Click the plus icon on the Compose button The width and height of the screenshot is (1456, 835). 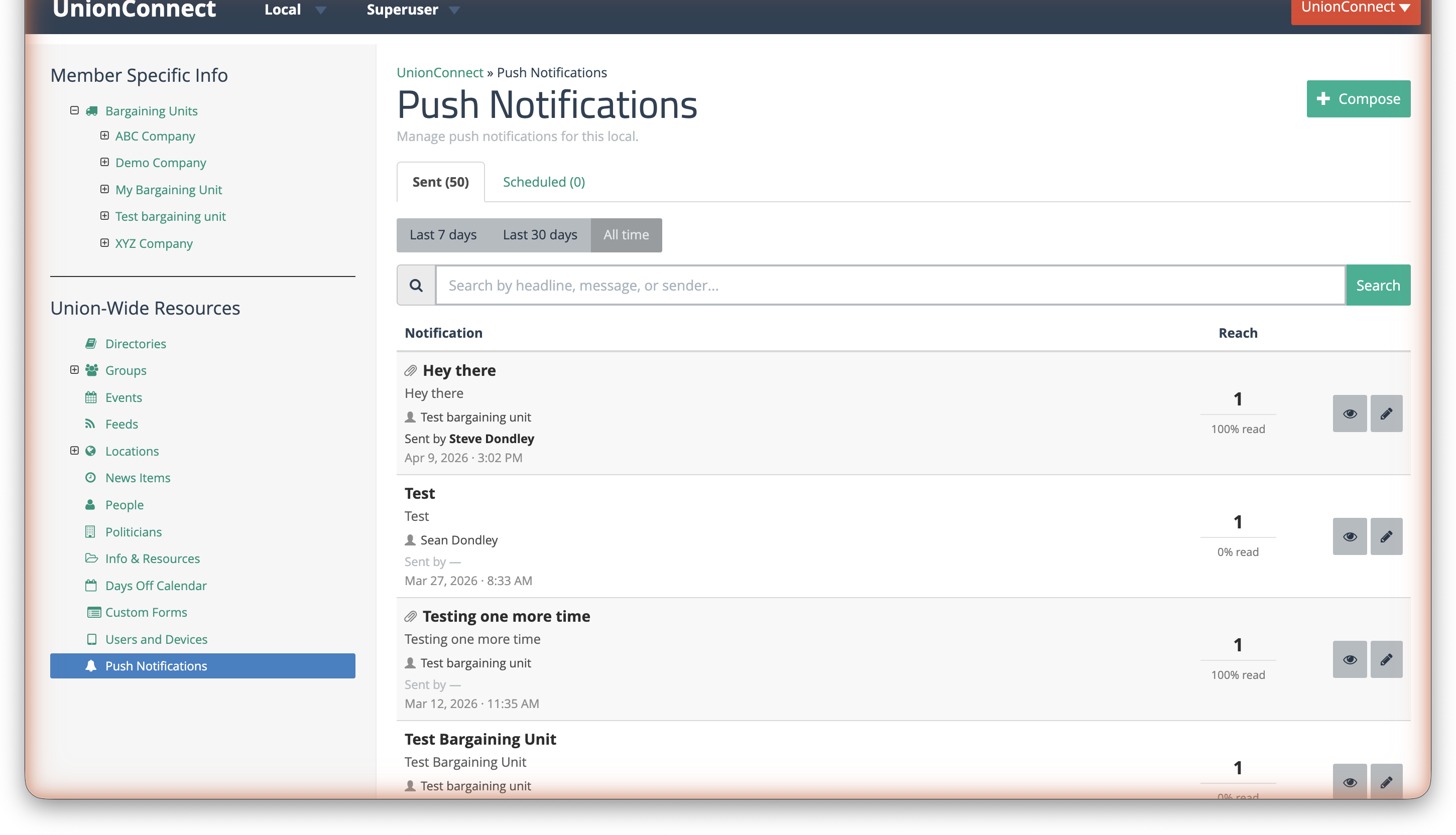pos(1323,99)
